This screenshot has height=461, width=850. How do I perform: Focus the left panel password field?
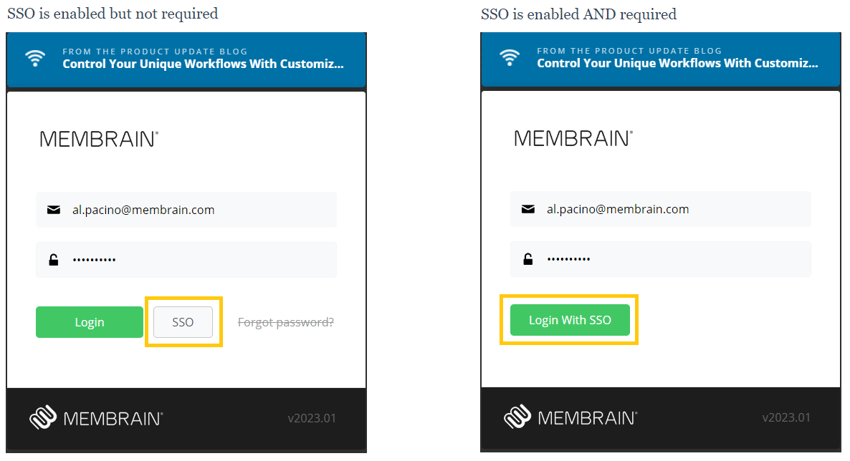pos(186,260)
